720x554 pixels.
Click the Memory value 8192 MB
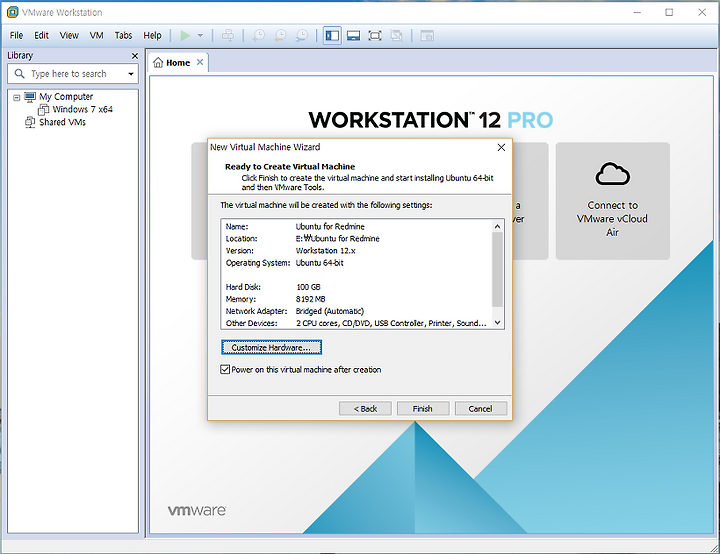[311, 299]
